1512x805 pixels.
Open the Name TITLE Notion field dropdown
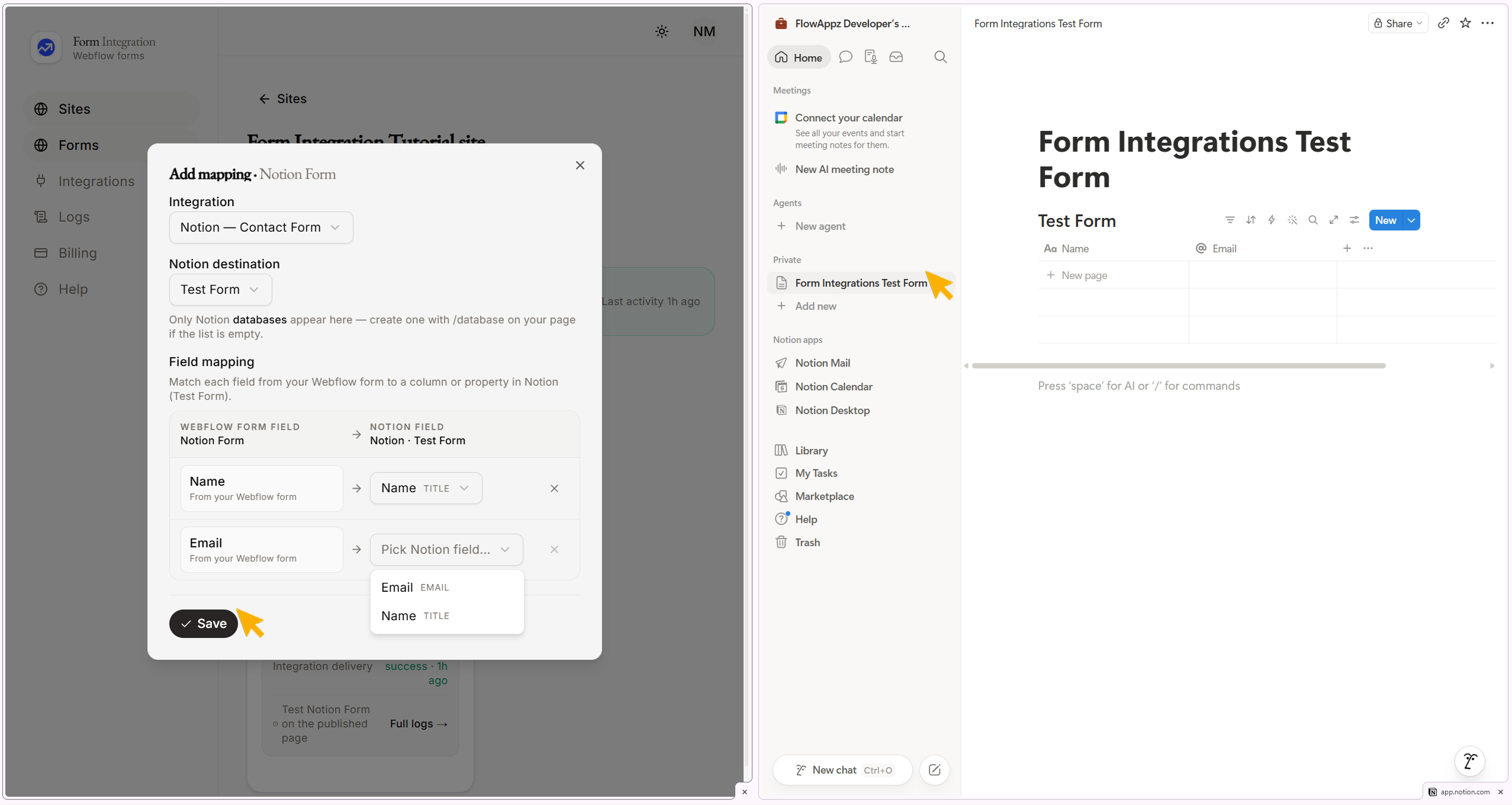coord(426,488)
